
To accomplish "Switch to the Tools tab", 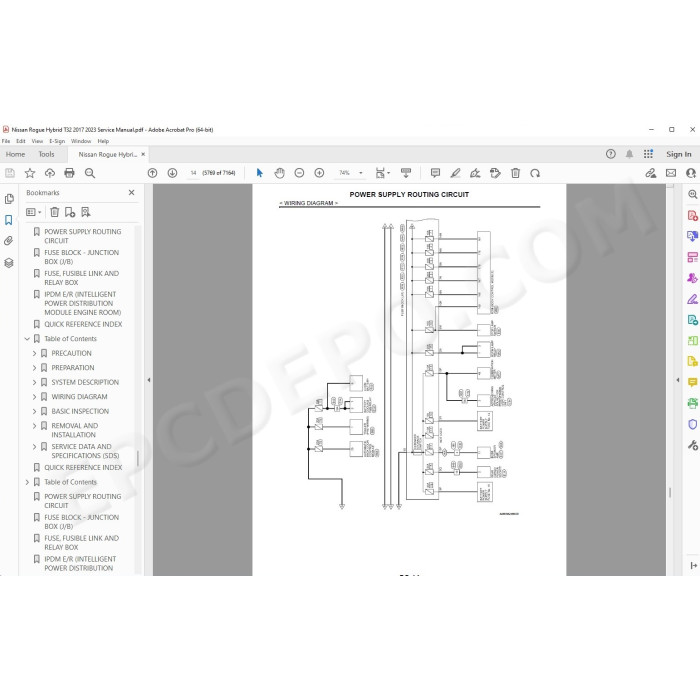I will tap(46, 154).
